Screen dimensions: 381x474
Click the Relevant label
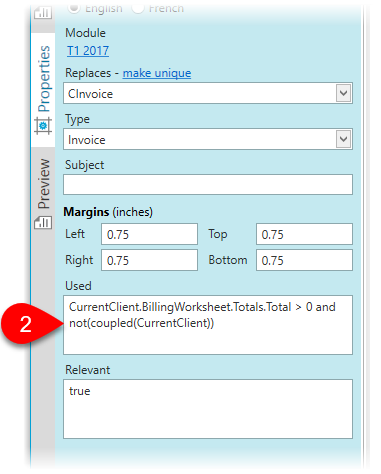coord(87,370)
